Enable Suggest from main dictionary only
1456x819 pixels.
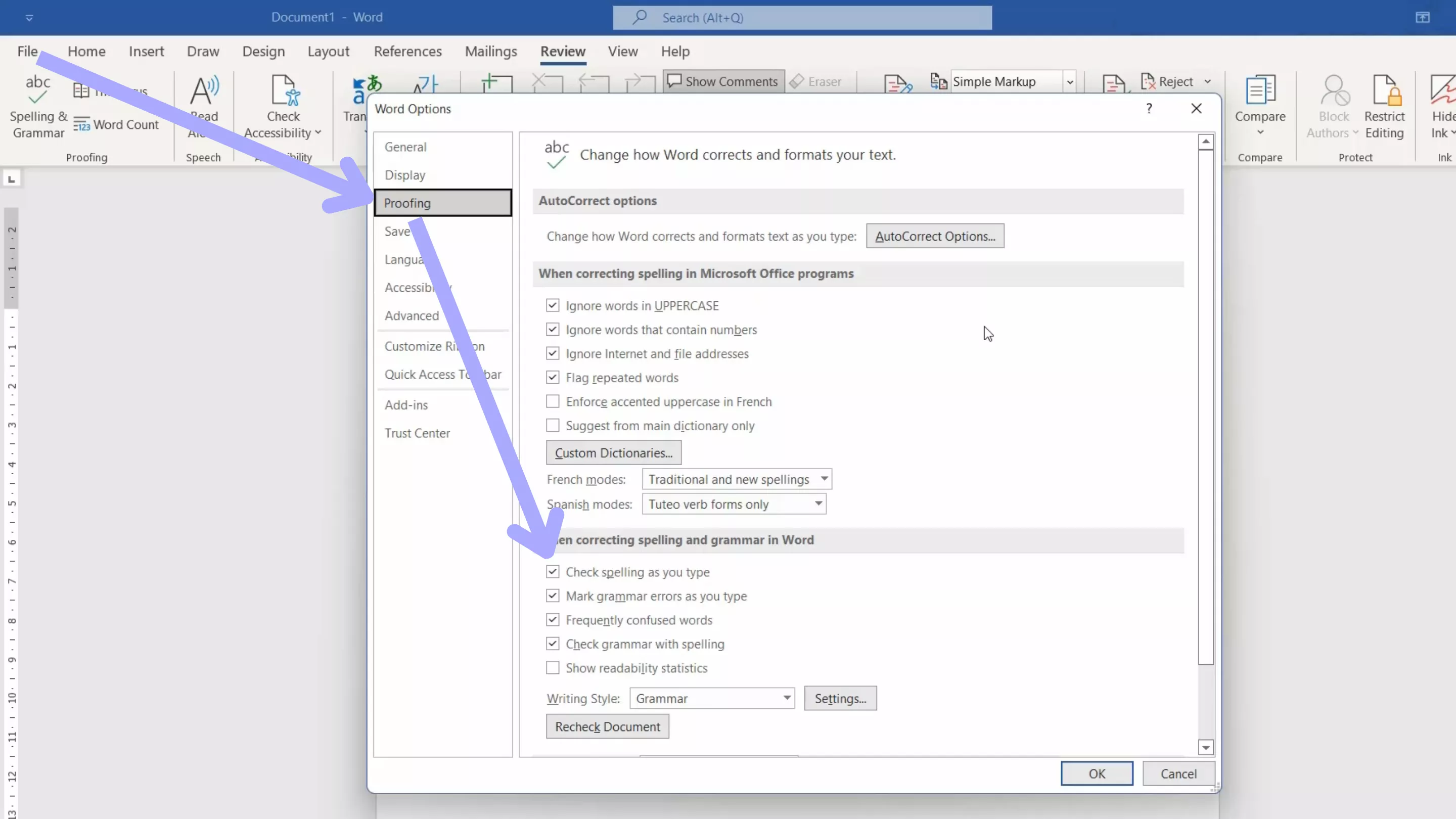(552, 426)
